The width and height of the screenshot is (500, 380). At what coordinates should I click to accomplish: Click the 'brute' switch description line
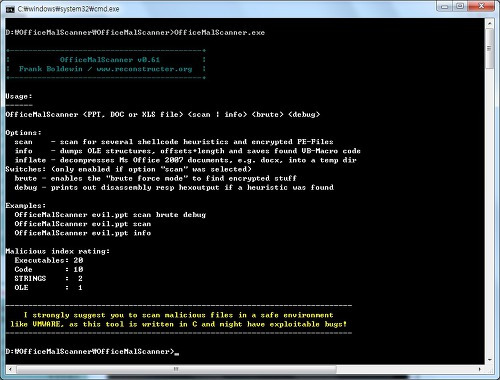click(155, 178)
